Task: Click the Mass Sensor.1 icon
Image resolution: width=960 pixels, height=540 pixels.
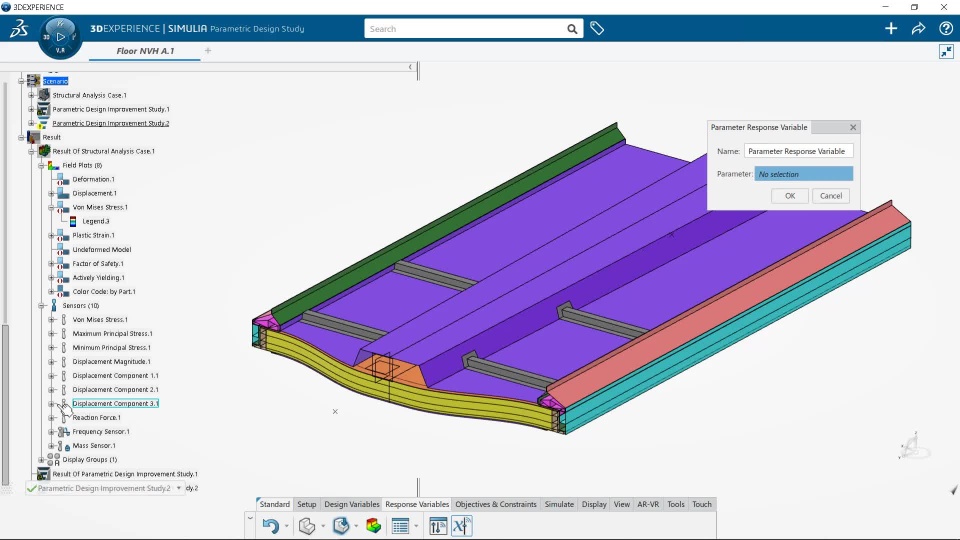Action: pyautogui.click(x=63, y=446)
